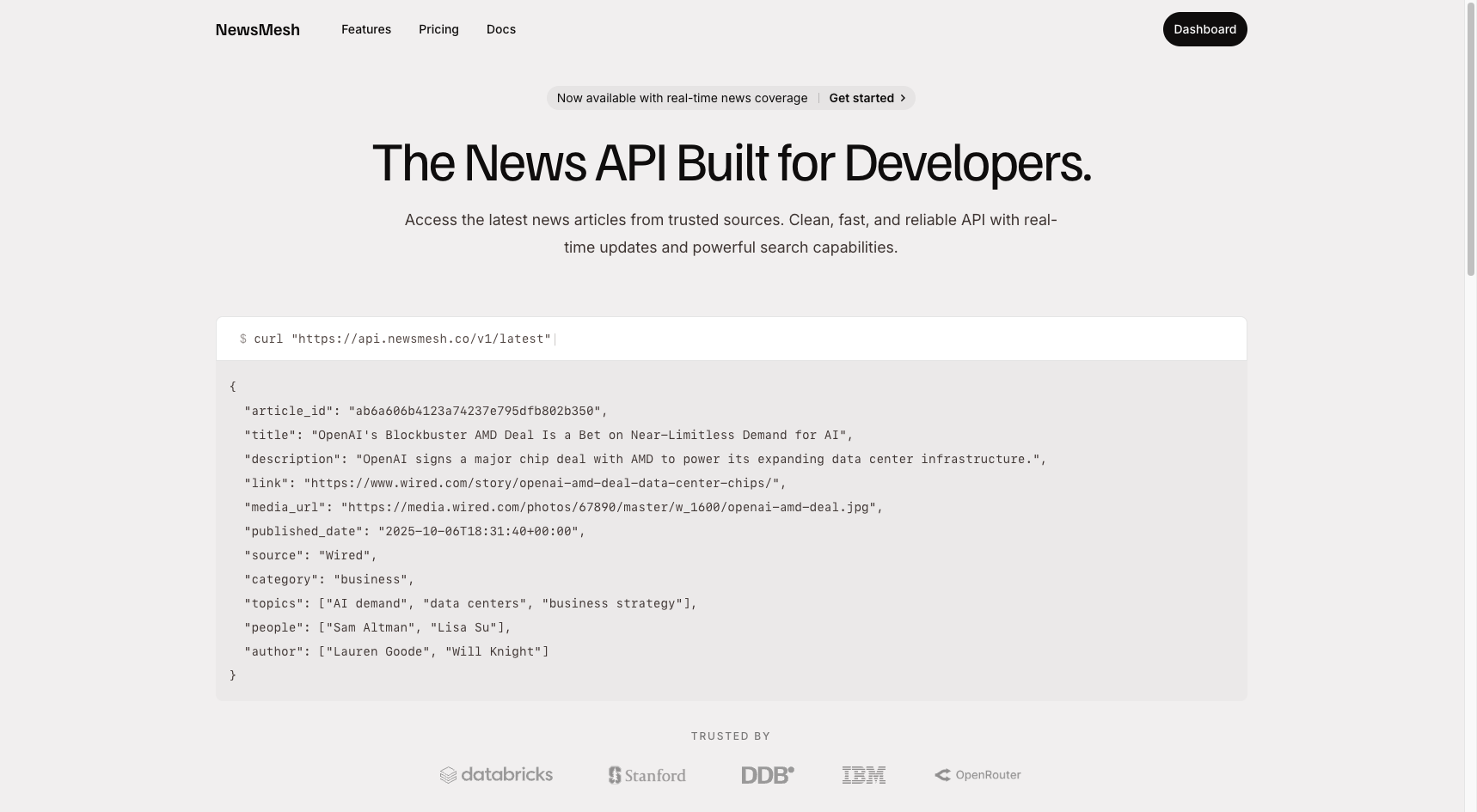Click the Get started link
Screen dimensions: 1477x812
click(861, 98)
